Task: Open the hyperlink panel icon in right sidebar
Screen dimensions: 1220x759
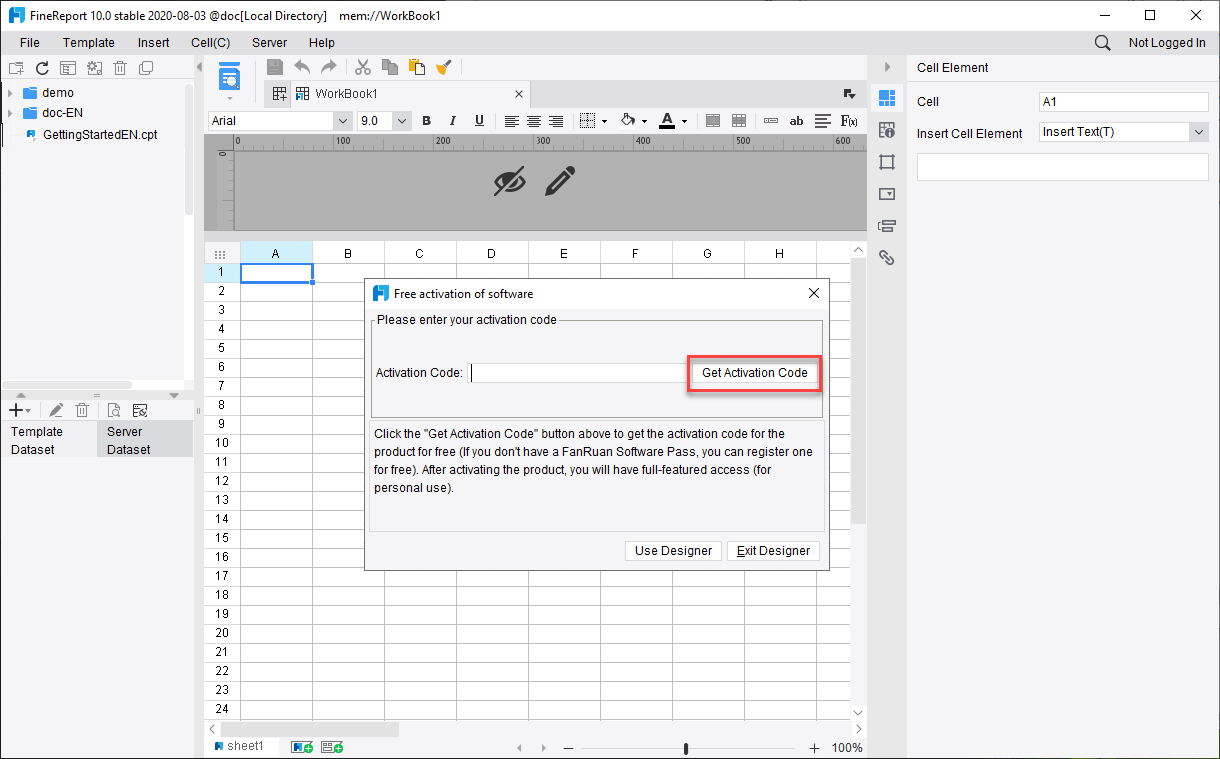Action: point(886,258)
